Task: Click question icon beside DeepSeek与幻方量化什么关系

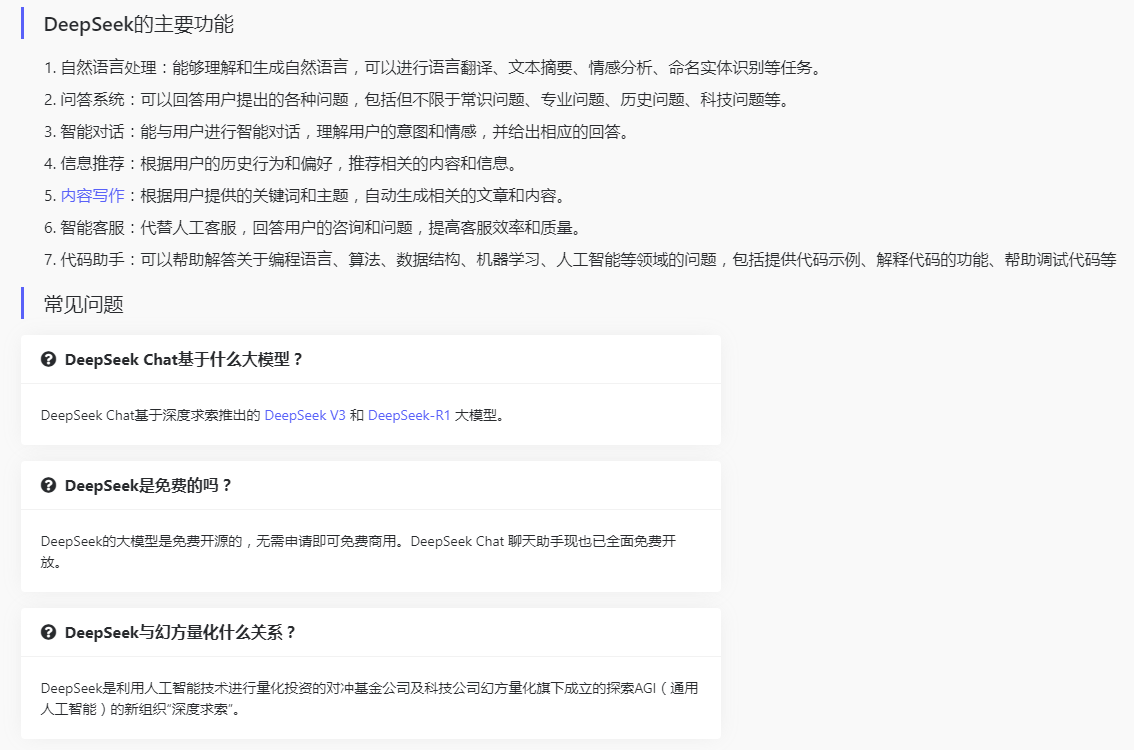Action: coord(48,632)
